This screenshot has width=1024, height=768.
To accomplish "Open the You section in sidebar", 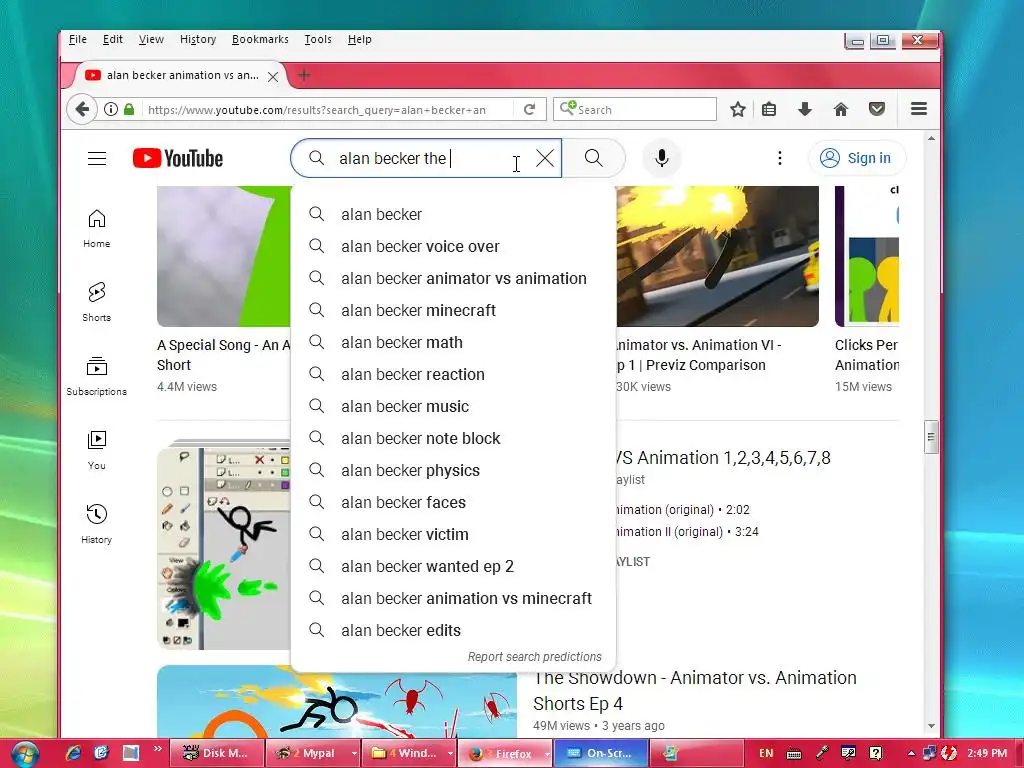I will click(97, 451).
